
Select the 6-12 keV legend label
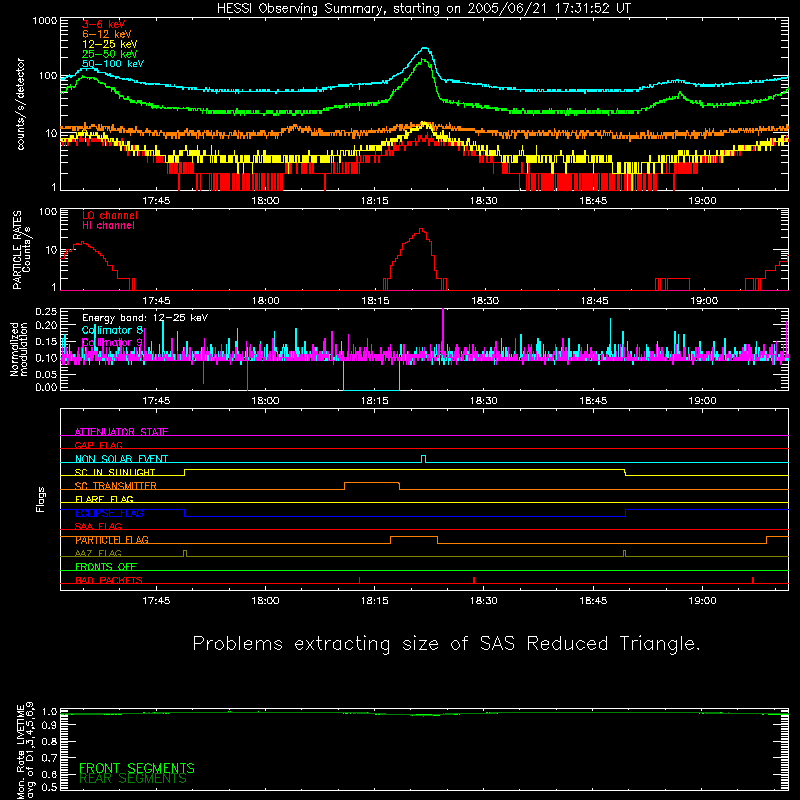(x=107, y=34)
